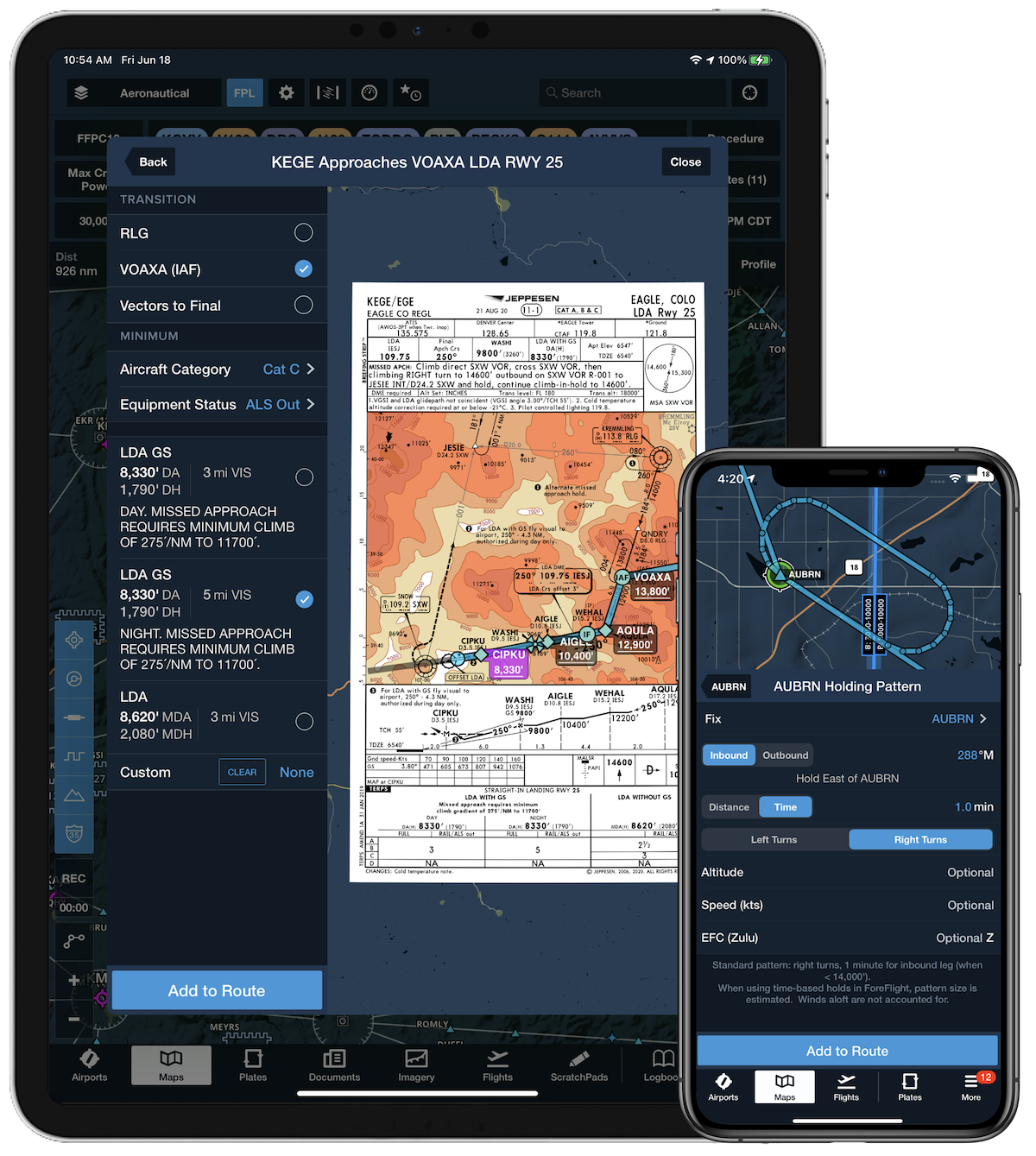This screenshot has width=1036, height=1156.
Task: Open the Maps tab on the iPhone
Action: point(785,1087)
